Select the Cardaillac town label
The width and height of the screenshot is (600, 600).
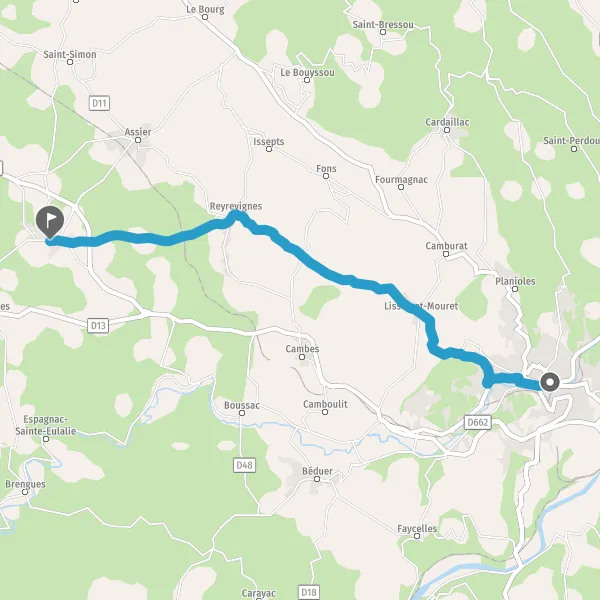pos(447,122)
